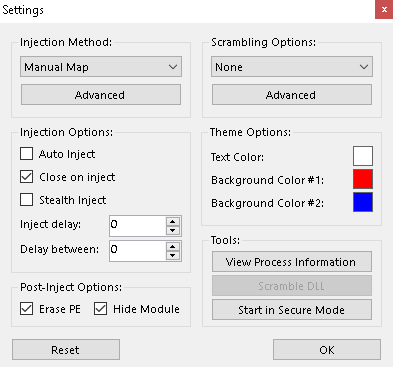The height and width of the screenshot is (367, 393).
Task: Toggle the Erase PE checkbox
Action: click(x=27, y=309)
